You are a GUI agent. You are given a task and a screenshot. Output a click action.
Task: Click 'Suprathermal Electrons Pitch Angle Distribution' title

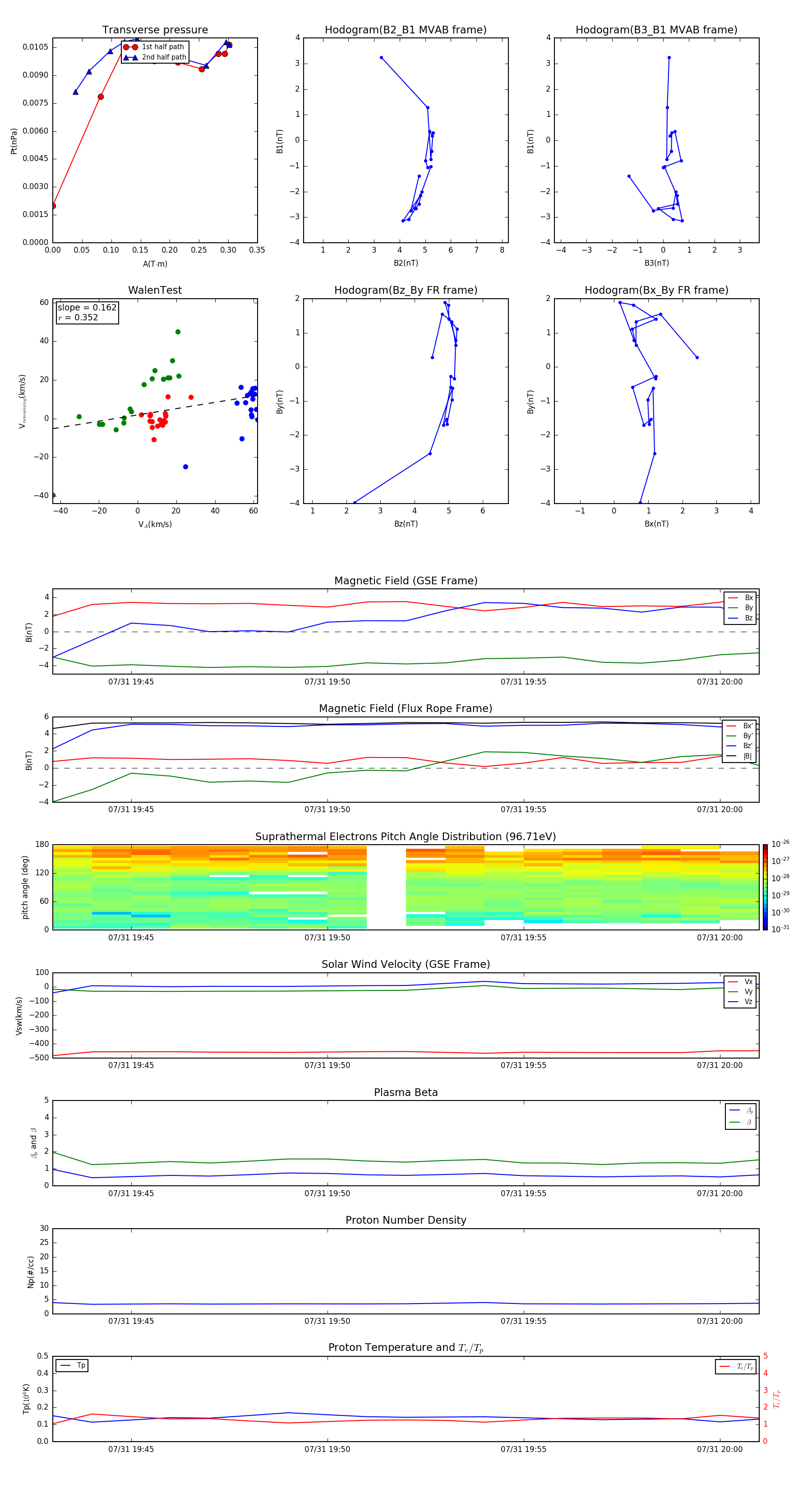pyautogui.click(x=405, y=837)
